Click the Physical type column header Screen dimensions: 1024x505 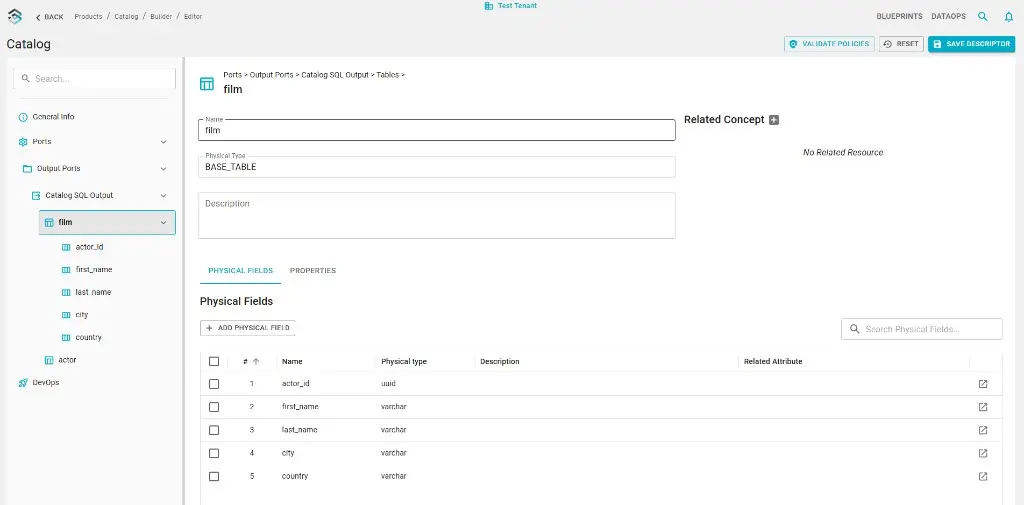click(404, 361)
